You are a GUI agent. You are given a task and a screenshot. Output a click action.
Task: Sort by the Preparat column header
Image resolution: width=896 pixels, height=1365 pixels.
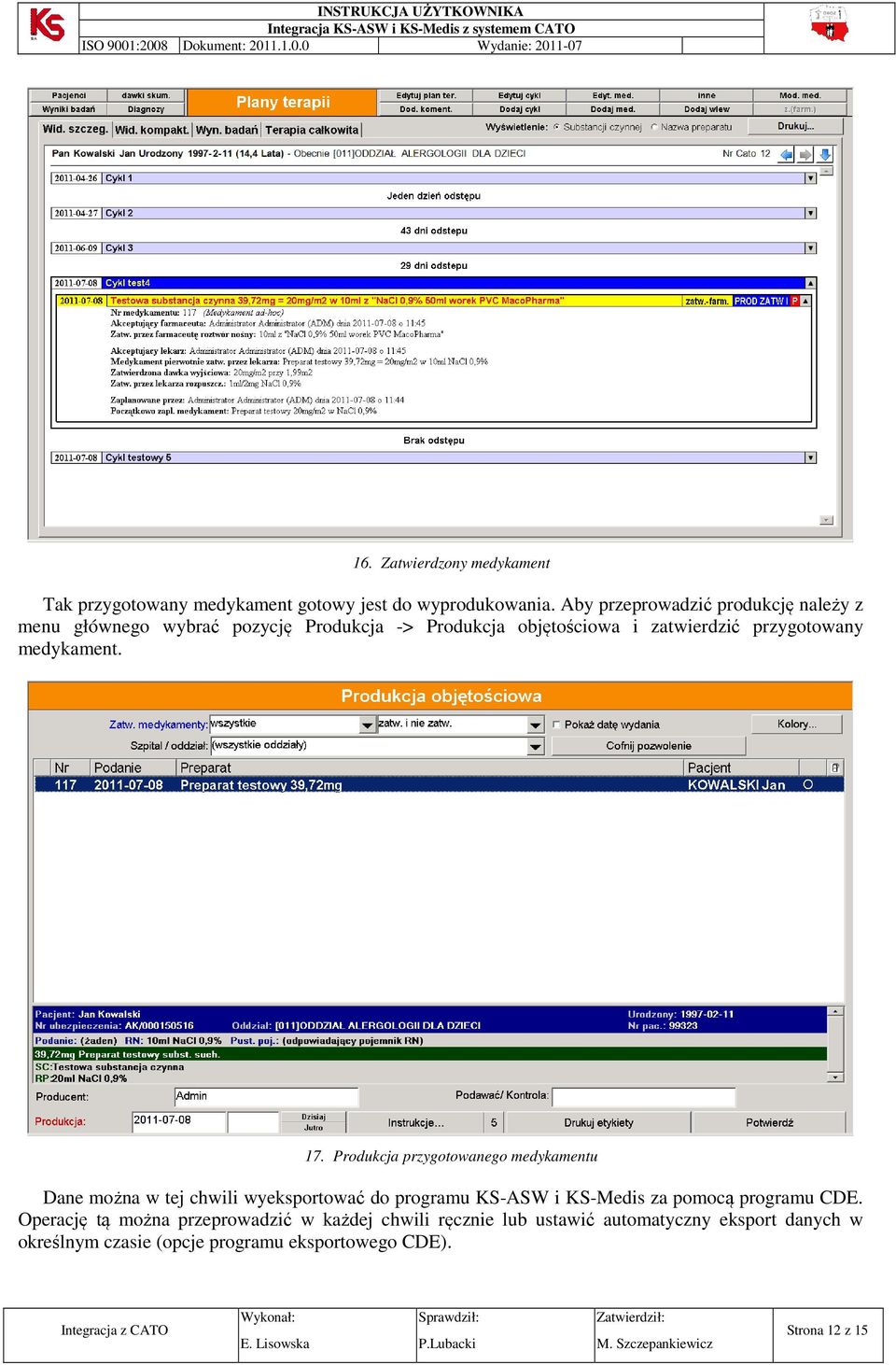click(430, 767)
